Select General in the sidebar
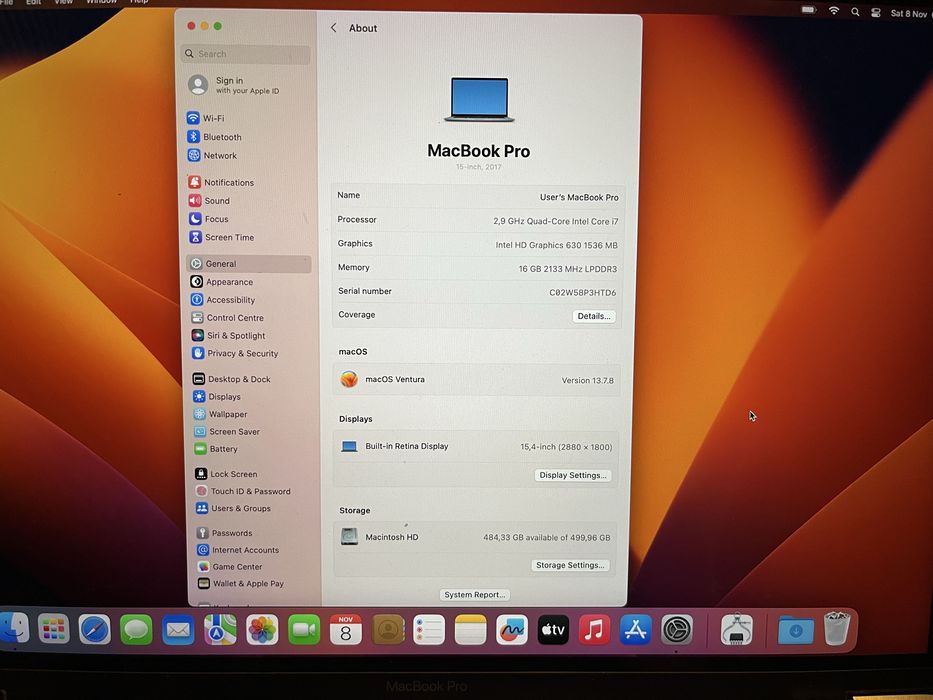Viewport: 933px width, 700px height. click(249, 264)
